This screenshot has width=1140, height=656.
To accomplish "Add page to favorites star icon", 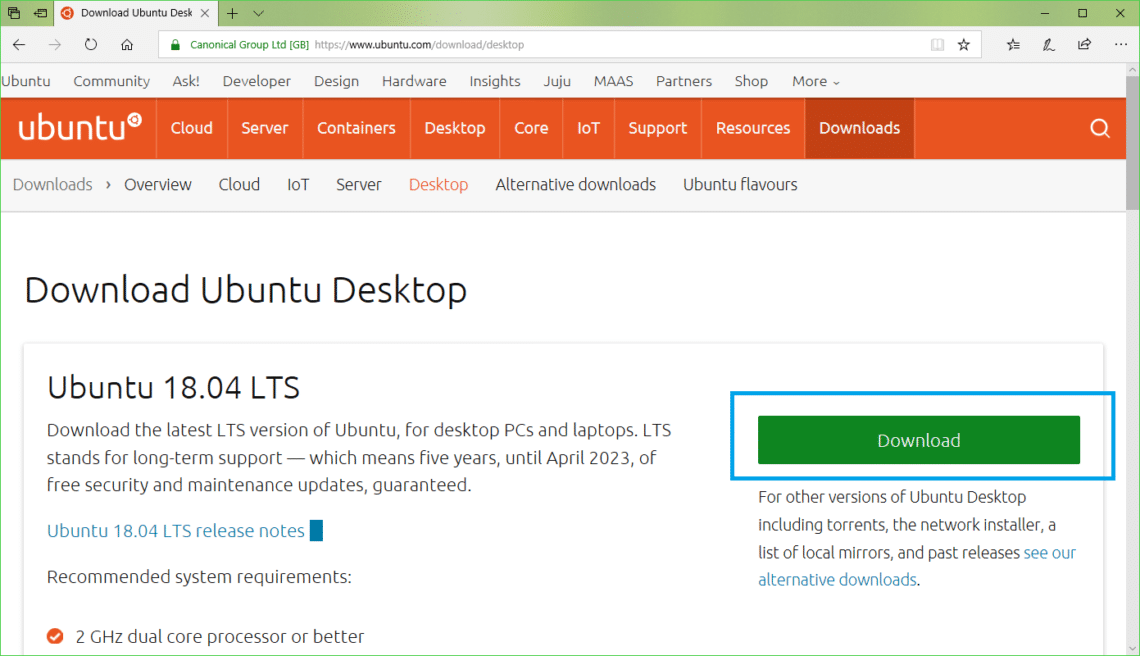I will pos(964,45).
